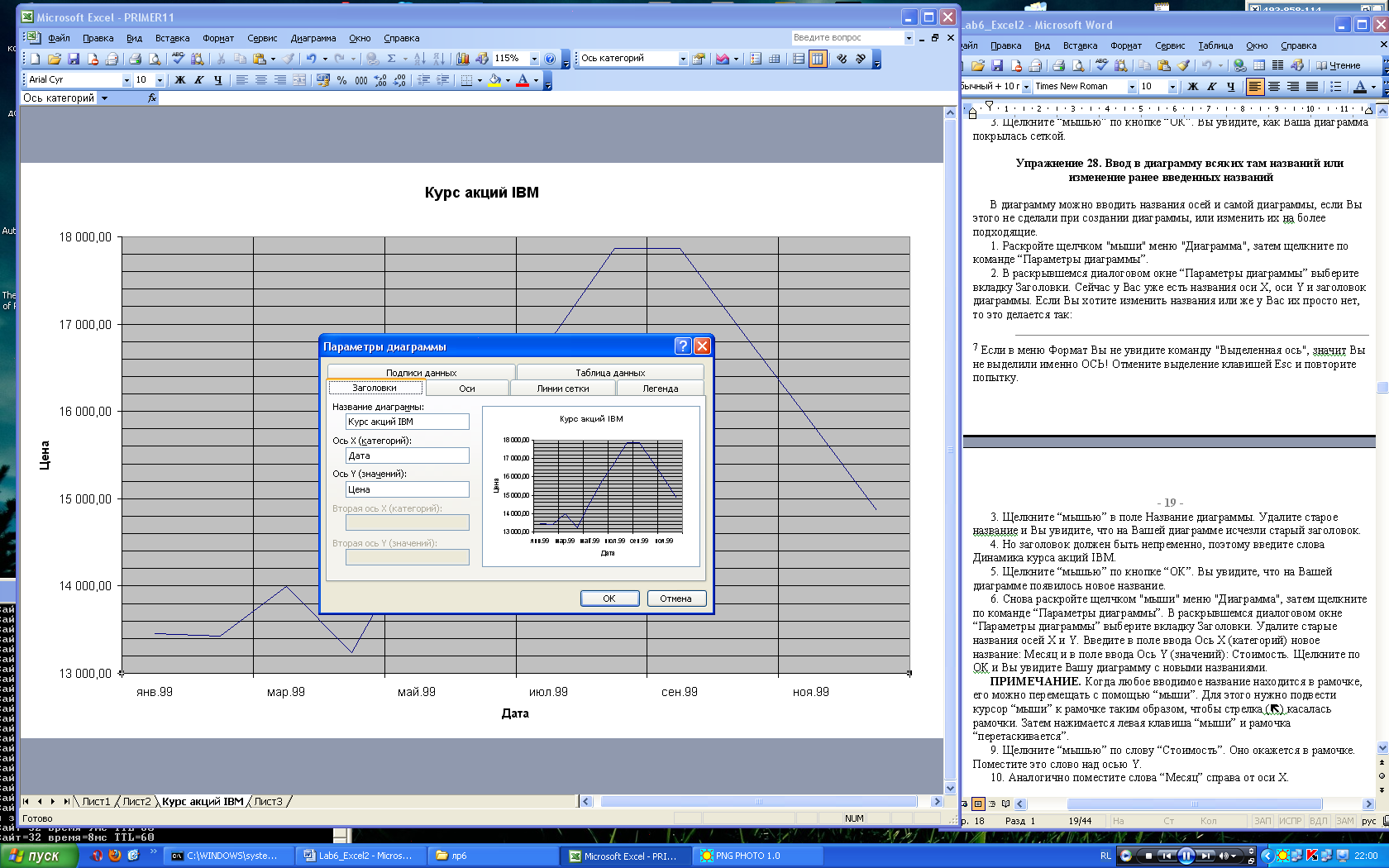Click the Название диаграммы input field
Image resolution: width=1389 pixels, height=868 pixels.
point(408,422)
